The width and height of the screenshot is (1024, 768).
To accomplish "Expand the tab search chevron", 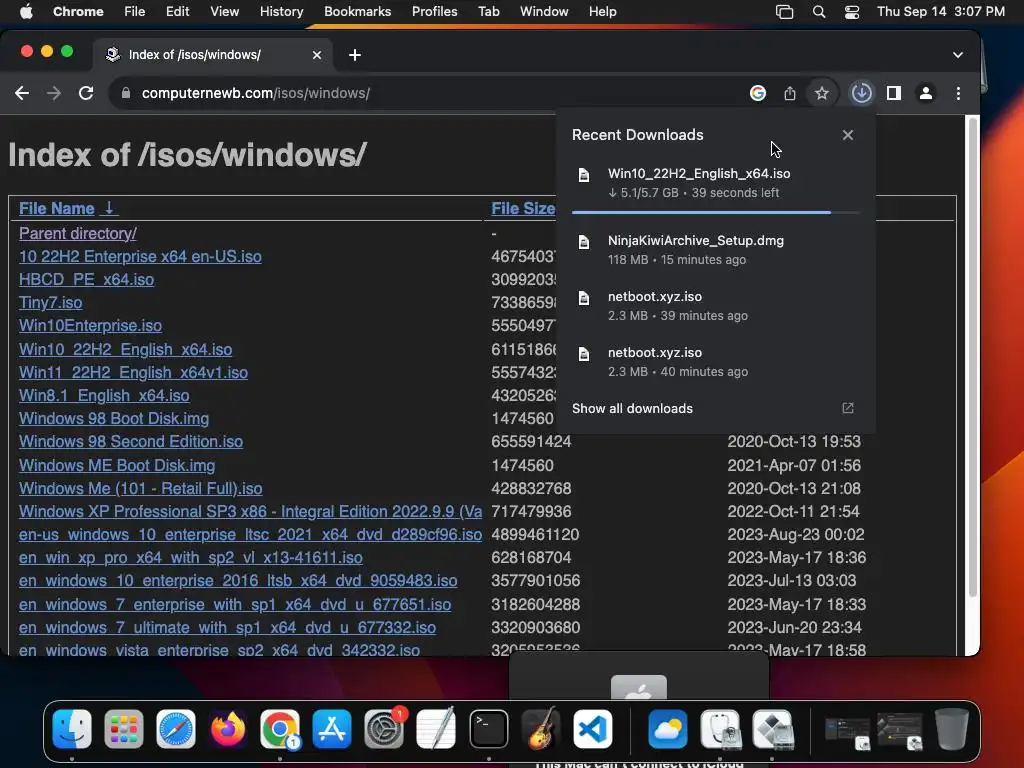I will click(957, 55).
